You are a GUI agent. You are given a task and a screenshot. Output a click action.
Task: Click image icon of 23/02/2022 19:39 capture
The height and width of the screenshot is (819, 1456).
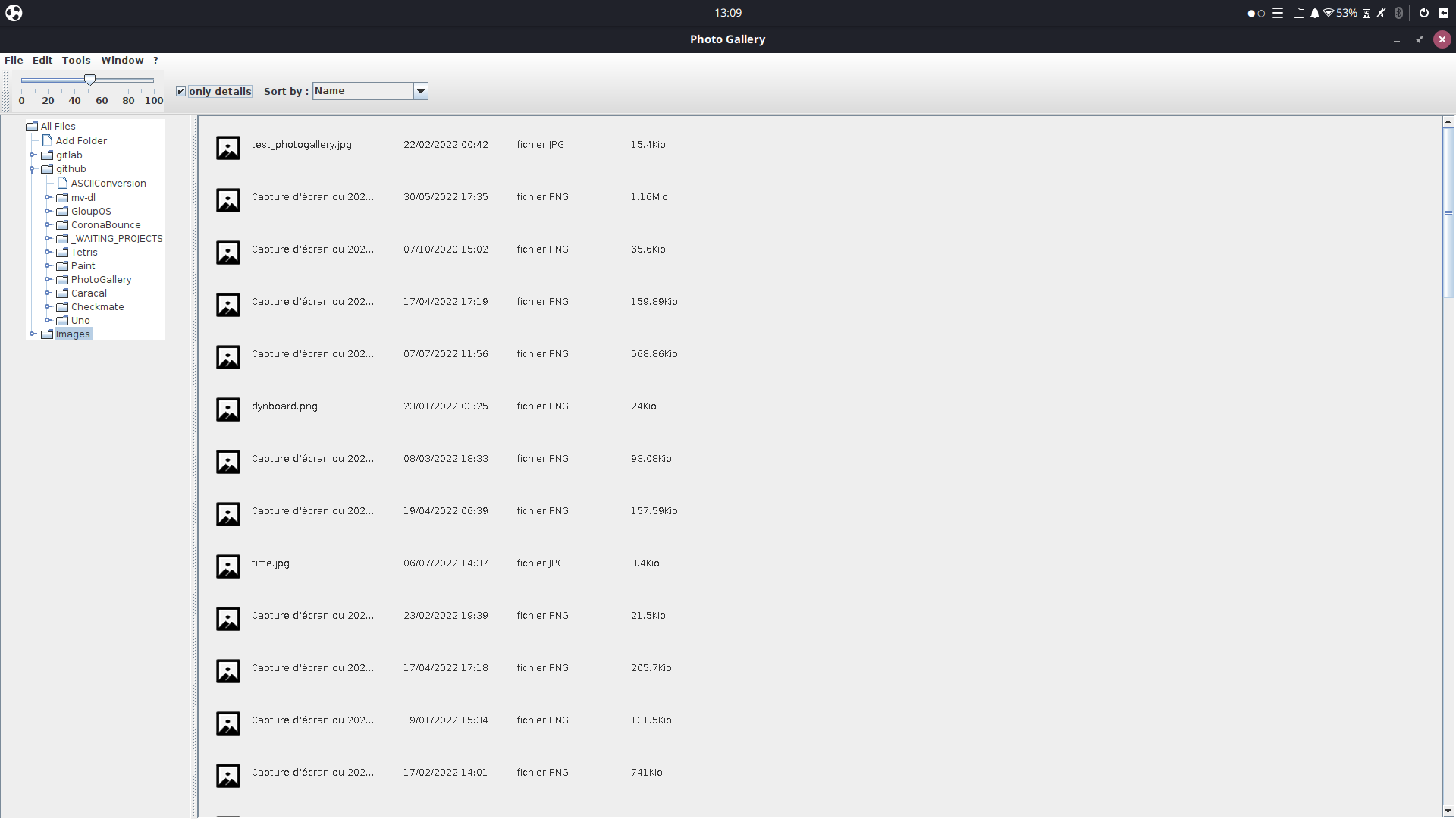pos(228,619)
